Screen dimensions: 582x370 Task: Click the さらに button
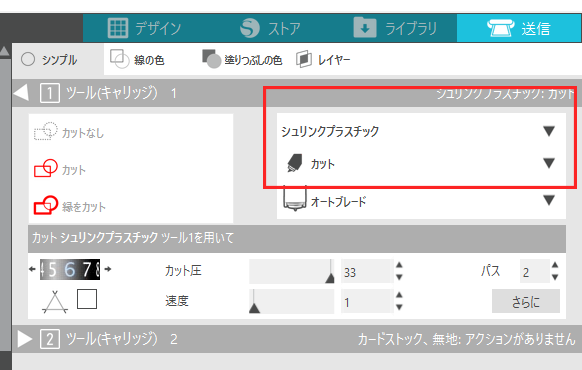(526, 302)
